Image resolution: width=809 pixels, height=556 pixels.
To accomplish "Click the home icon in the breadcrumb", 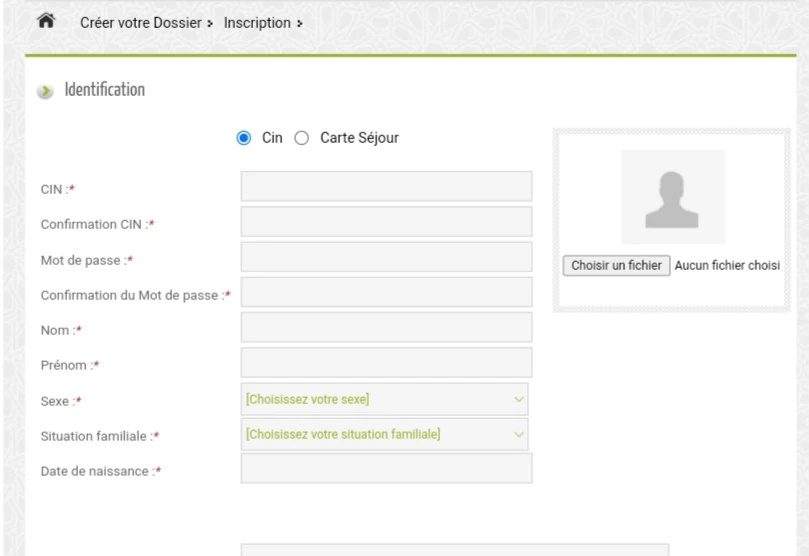I will tap(45, 21).
